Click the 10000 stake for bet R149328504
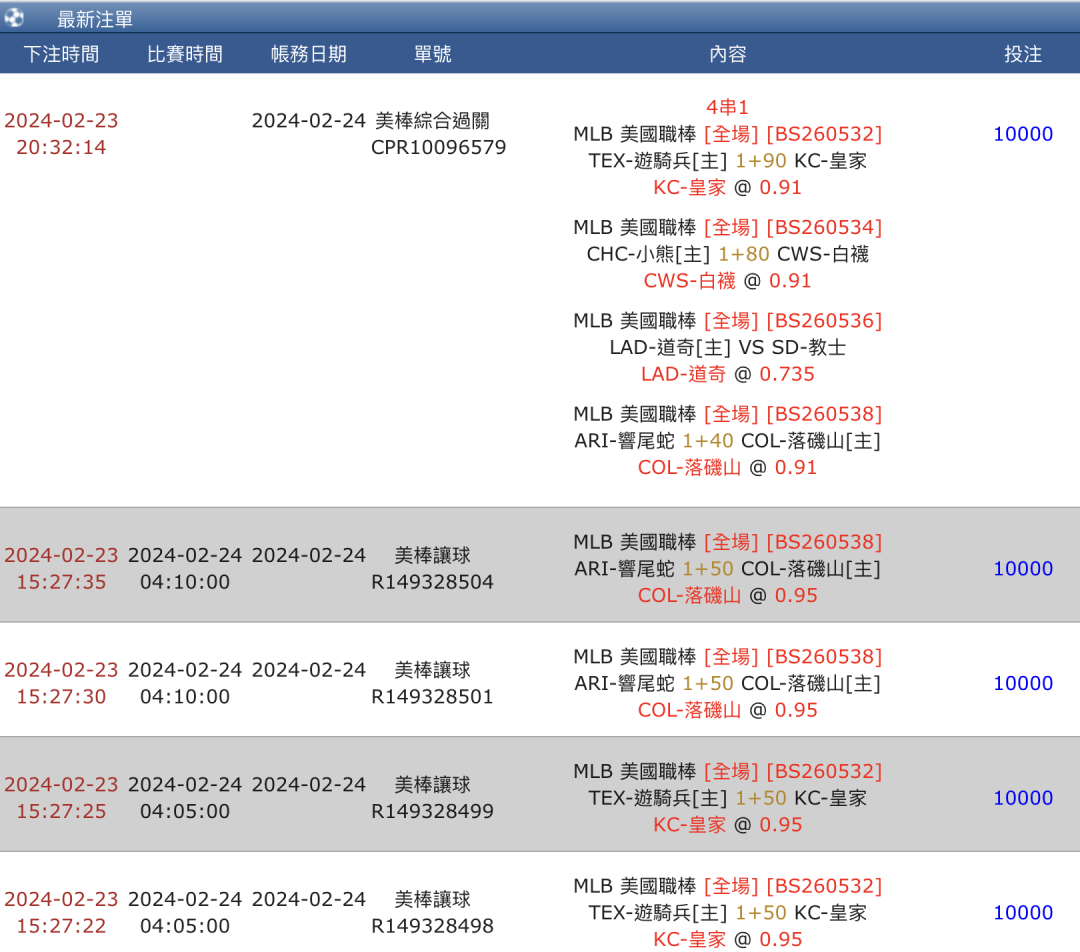Viewport: 1080px width, 952px height. [1023, 569]
